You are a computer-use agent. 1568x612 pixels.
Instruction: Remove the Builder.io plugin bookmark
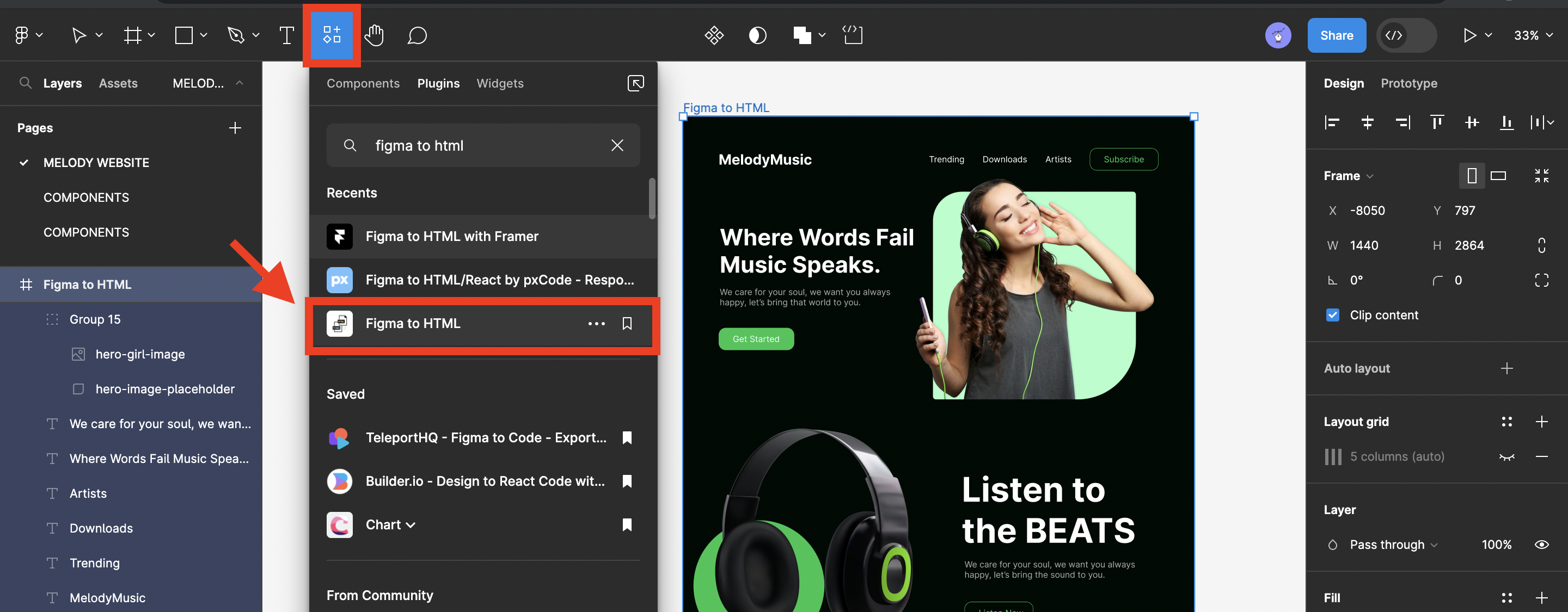[x=627, y=481]
